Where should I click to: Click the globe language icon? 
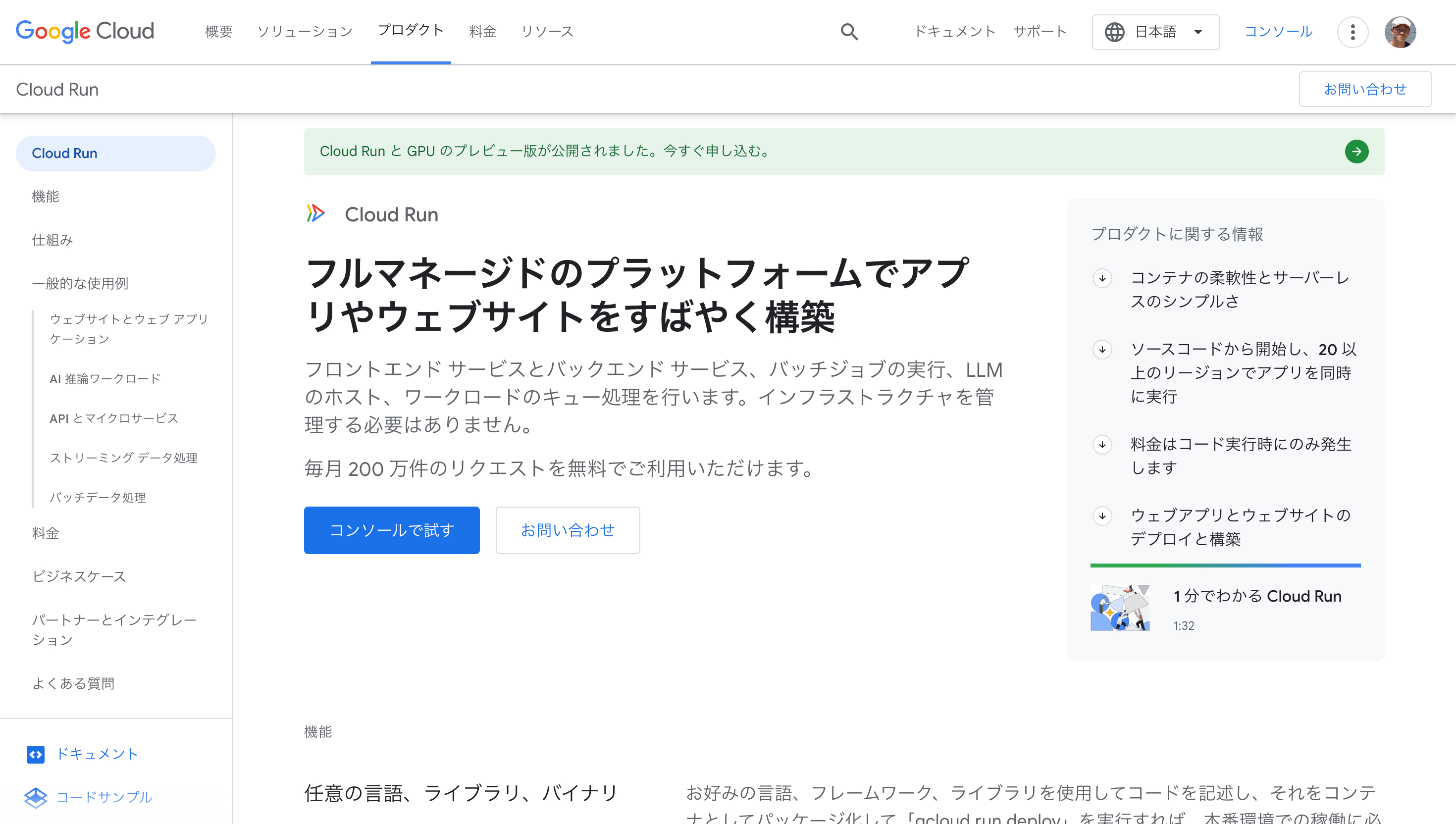pos(1115,32)
